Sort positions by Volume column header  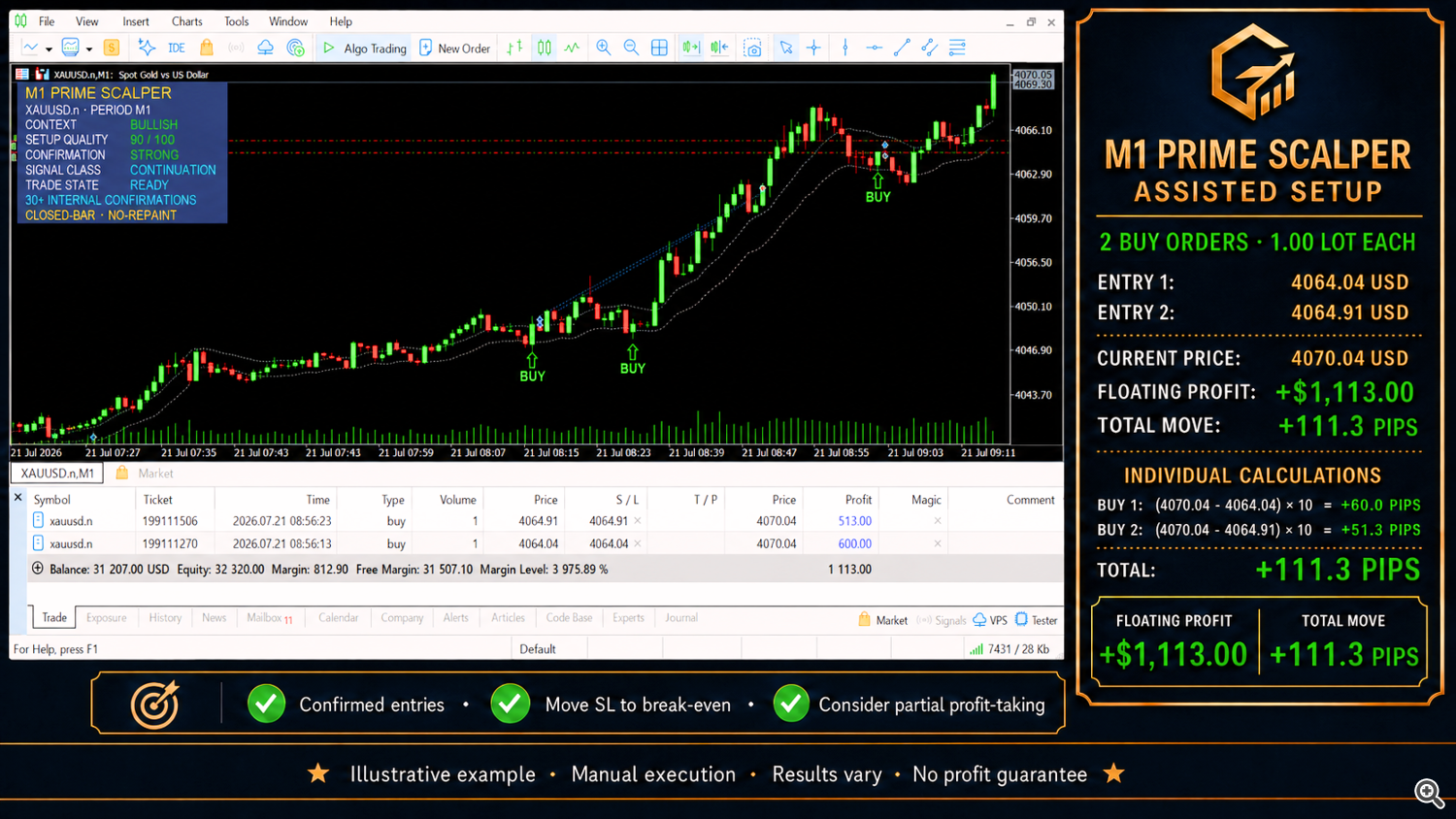(457, 500)
